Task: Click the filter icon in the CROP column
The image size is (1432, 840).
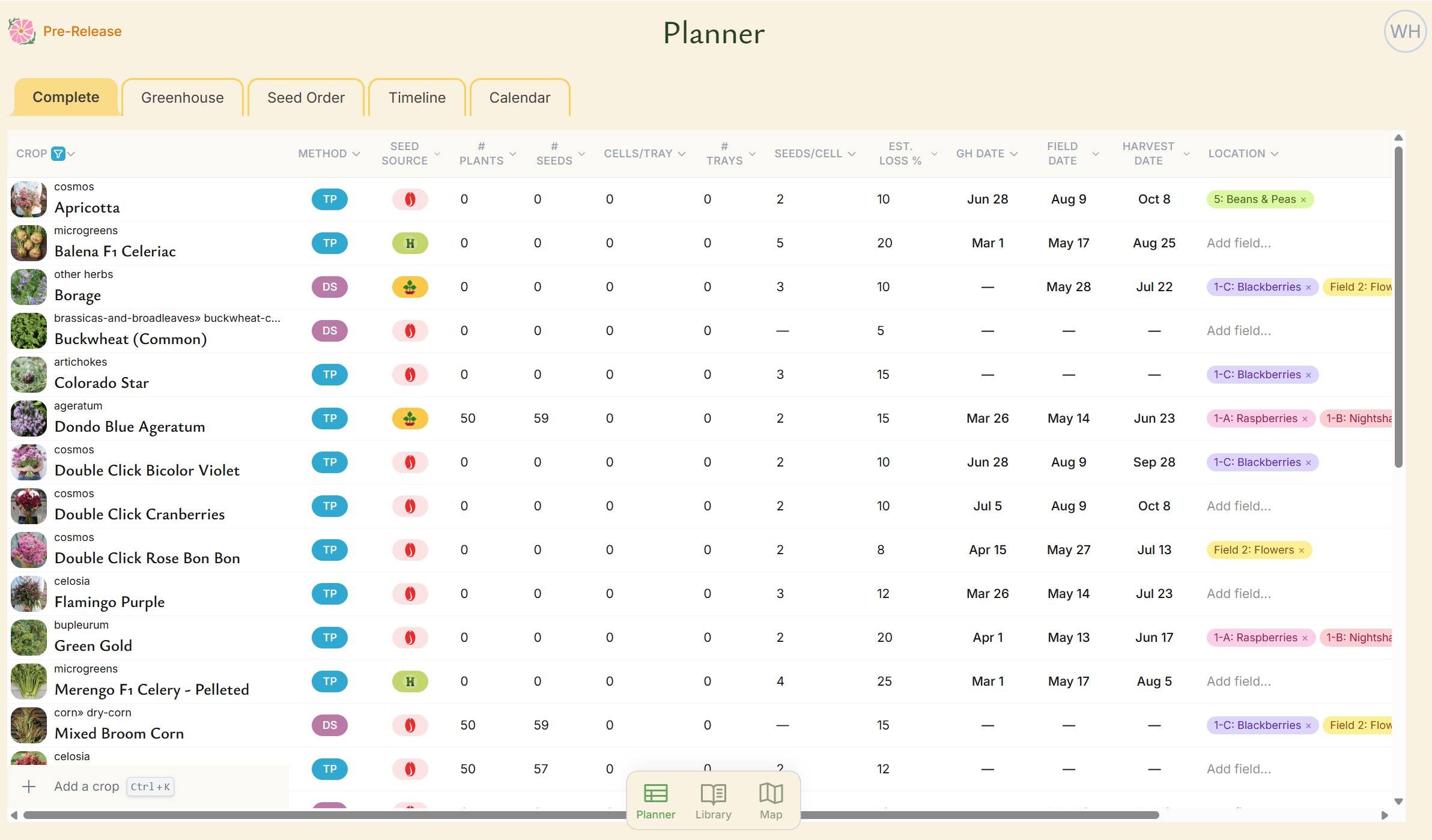Action: 58,153
